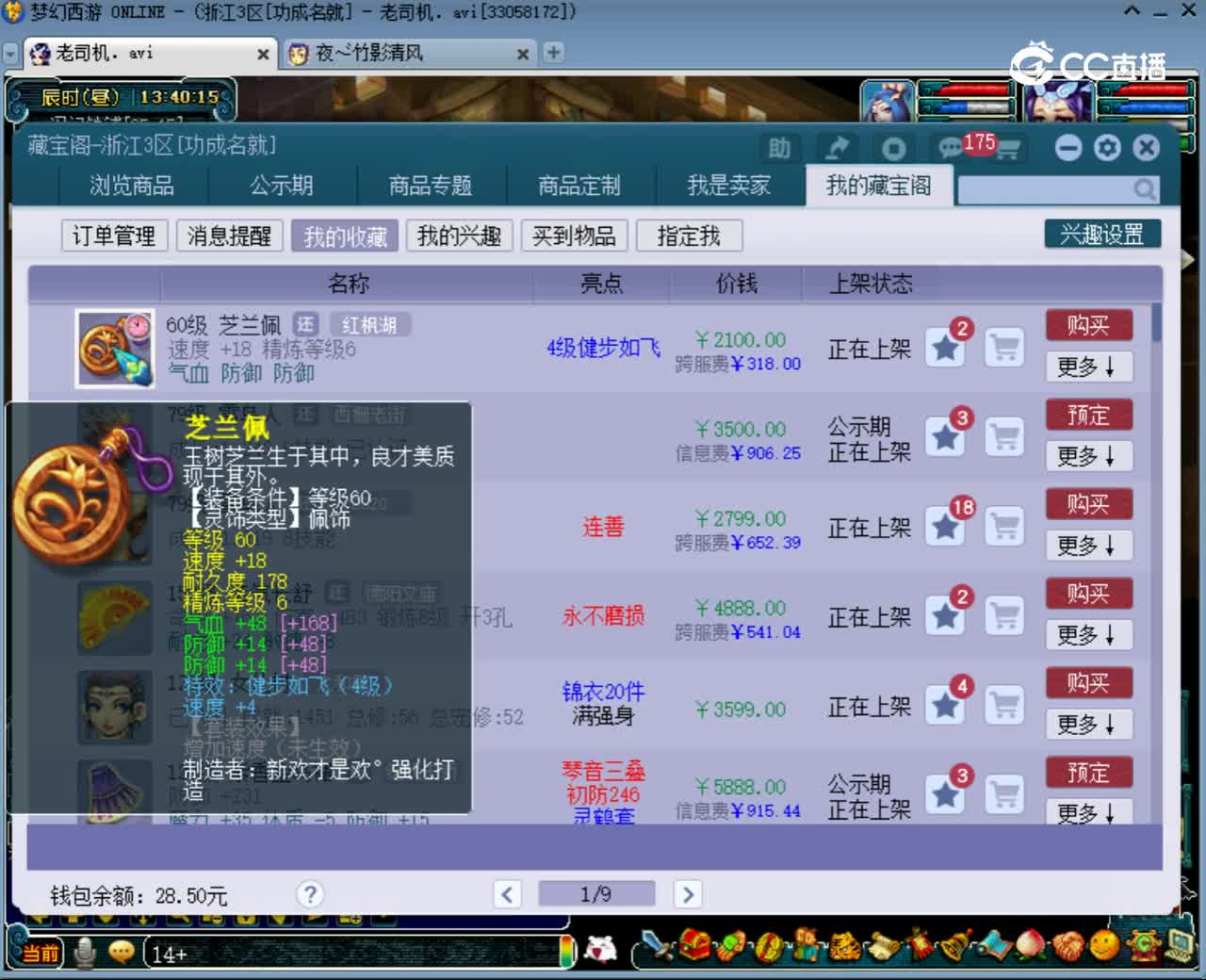Open shopping cart icon in panel header
Viewport: 1206px width, 980px height.
point(1007,148)
